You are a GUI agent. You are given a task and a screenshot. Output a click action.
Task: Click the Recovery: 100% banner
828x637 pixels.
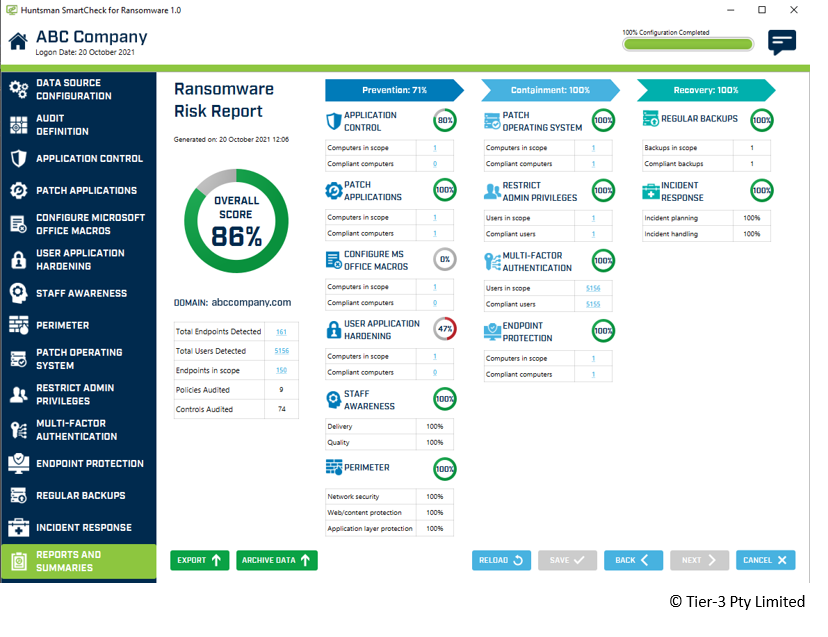tap(705, 90)
